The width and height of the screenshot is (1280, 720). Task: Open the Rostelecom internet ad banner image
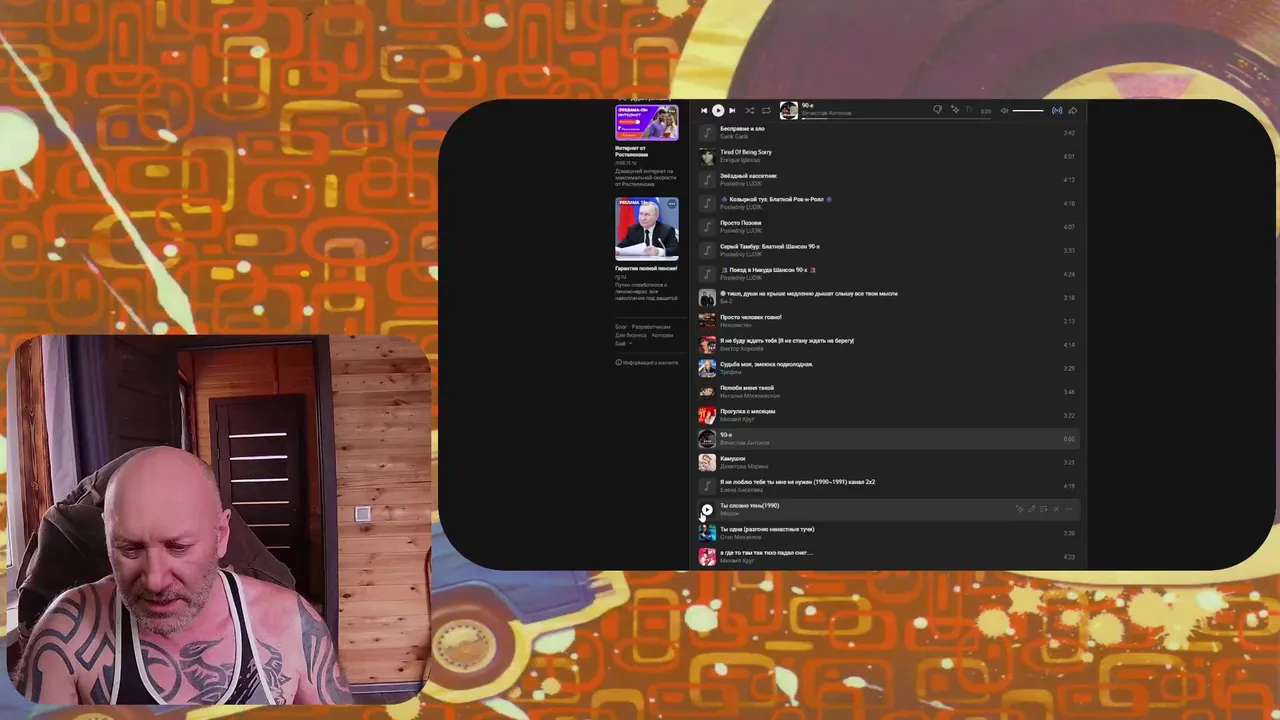tap(647, 122)
